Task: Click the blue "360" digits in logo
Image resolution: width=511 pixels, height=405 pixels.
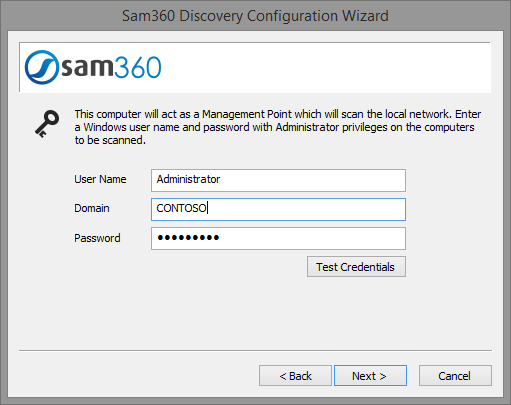Action: coord(138,67)
